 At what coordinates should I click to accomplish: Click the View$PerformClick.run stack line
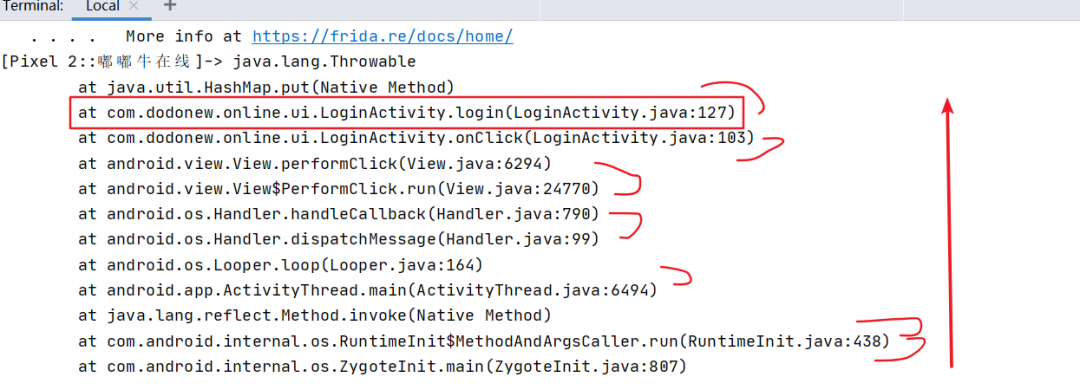pyautogui.click(x=338, y=189)
